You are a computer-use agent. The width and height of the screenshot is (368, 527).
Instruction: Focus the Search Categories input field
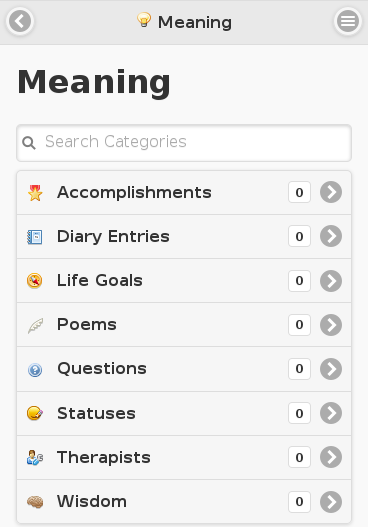[x=184, y=143]
